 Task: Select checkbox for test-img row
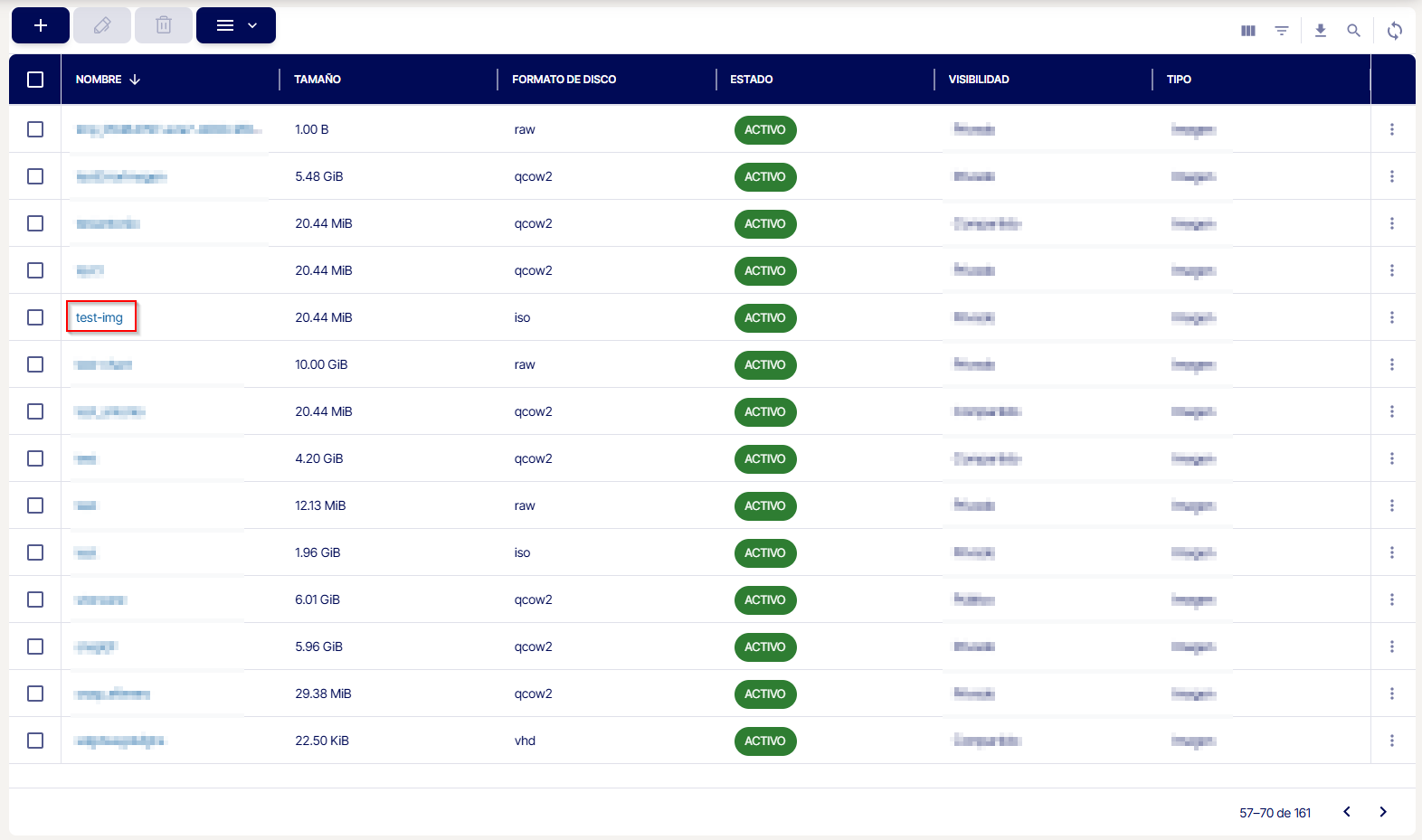(35, 317)
